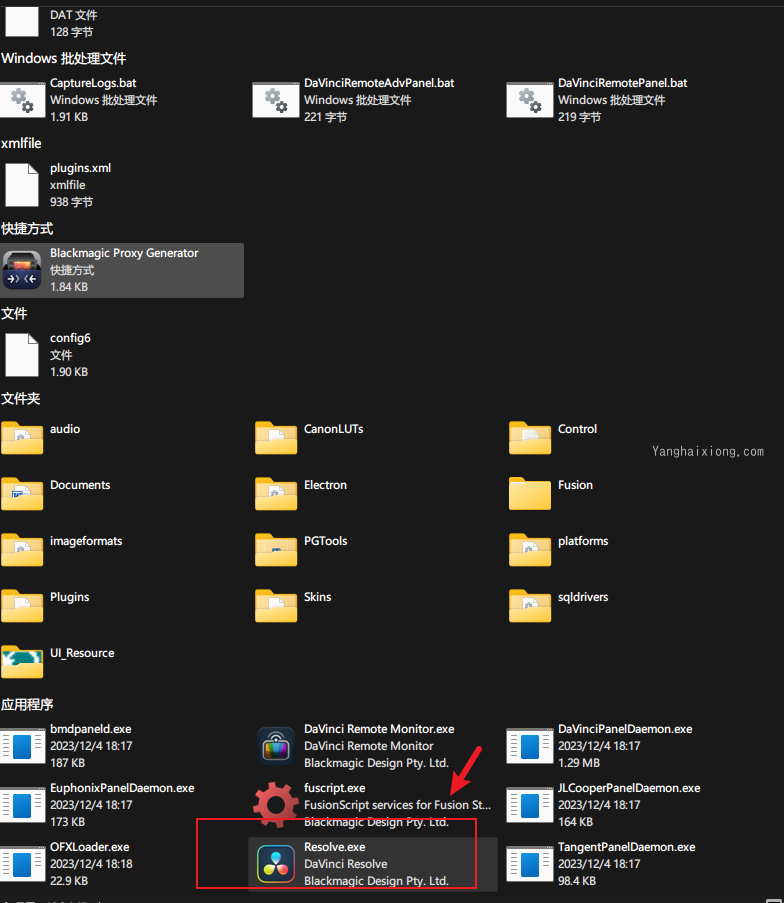Click the platforms folder icon
The height and width of the screenshot is (903, 784).
tap(529, 549)
